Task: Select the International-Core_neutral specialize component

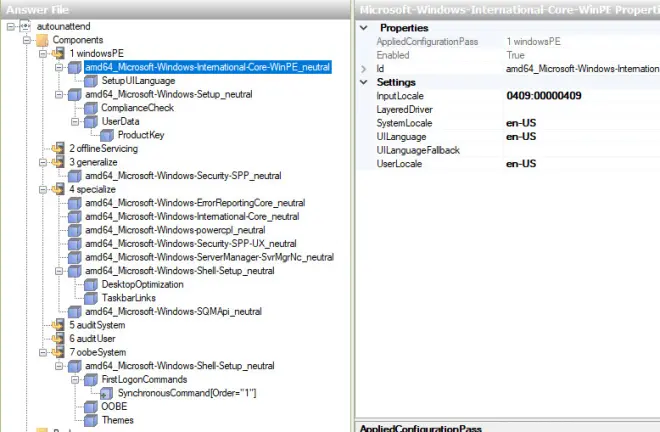Action: 192,216
